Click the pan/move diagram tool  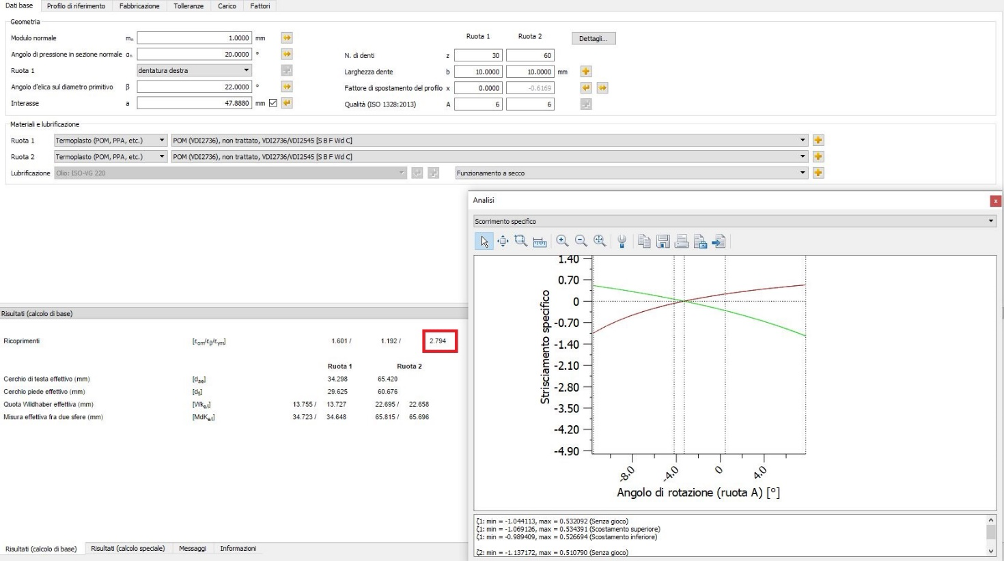click(x=503, y=241)
